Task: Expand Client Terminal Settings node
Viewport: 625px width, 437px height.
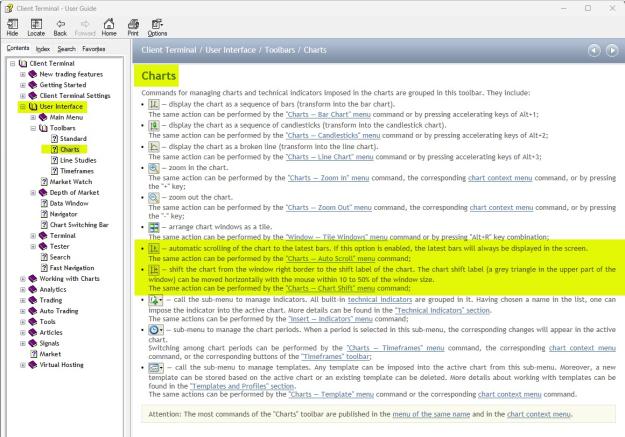Action: pos(23,96)
